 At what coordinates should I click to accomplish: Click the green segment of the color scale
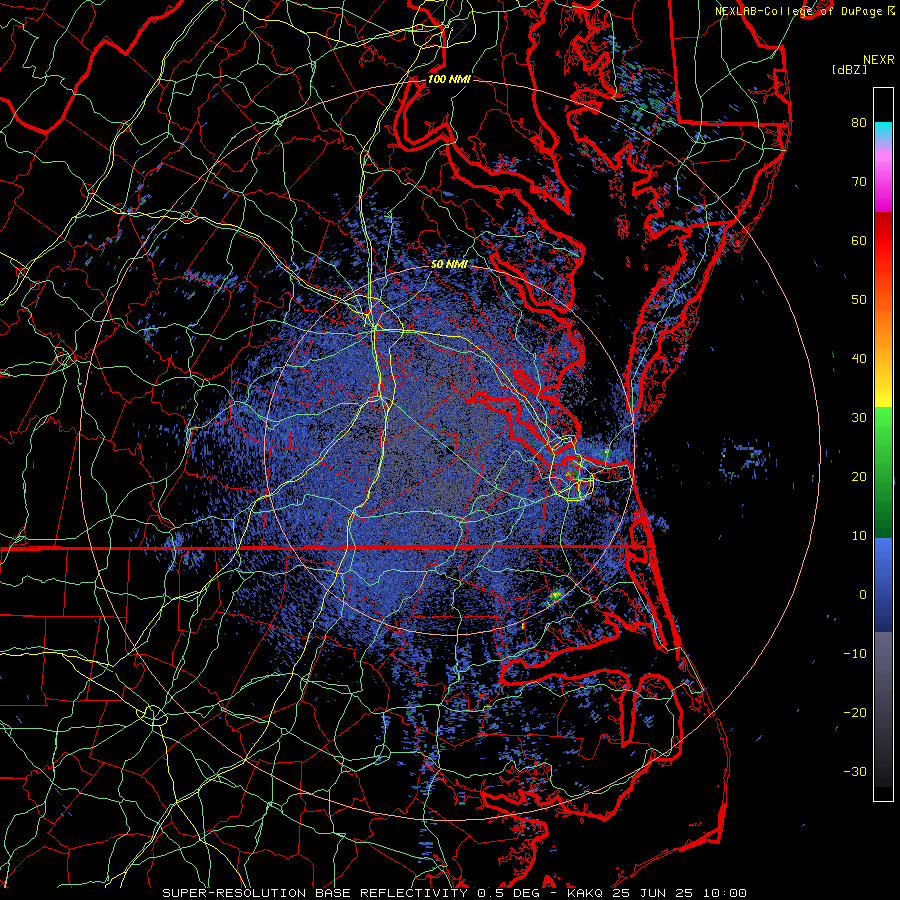[x=883, y=472]
